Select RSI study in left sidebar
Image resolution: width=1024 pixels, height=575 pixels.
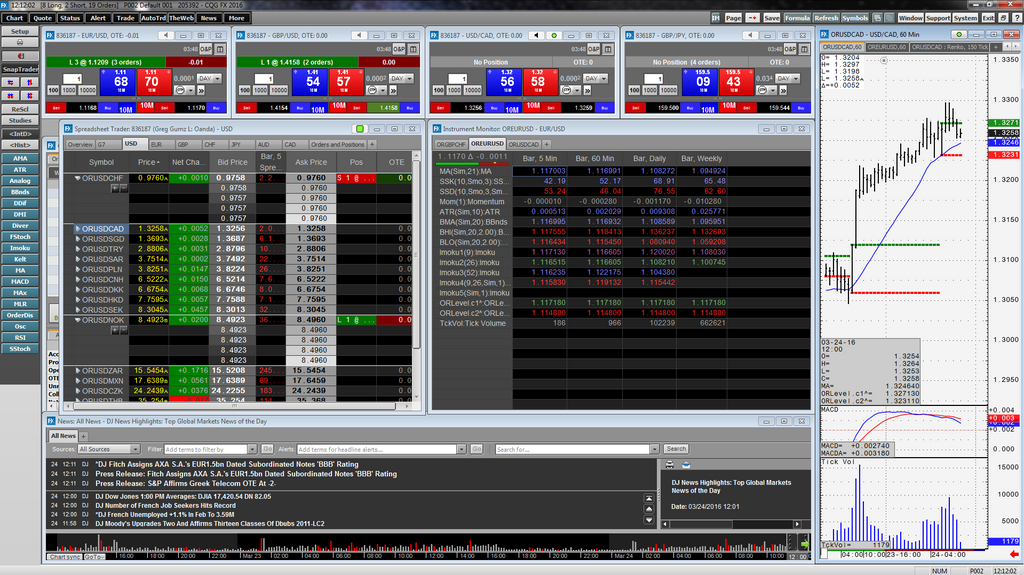point(20,338)
